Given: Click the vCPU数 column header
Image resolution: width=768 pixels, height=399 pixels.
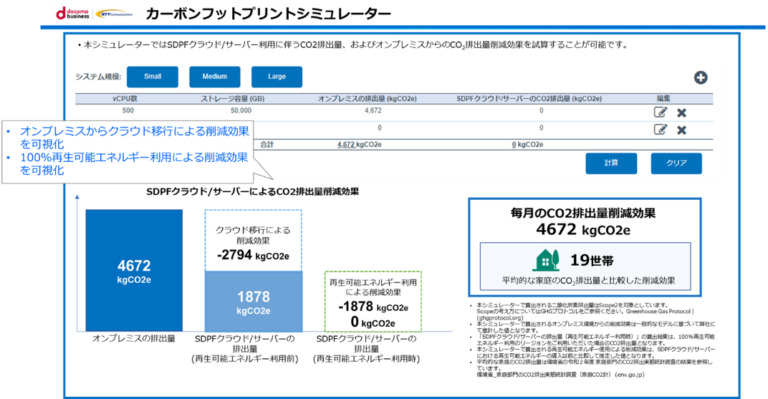Looking at the screenshot, I should click(125, 98).
